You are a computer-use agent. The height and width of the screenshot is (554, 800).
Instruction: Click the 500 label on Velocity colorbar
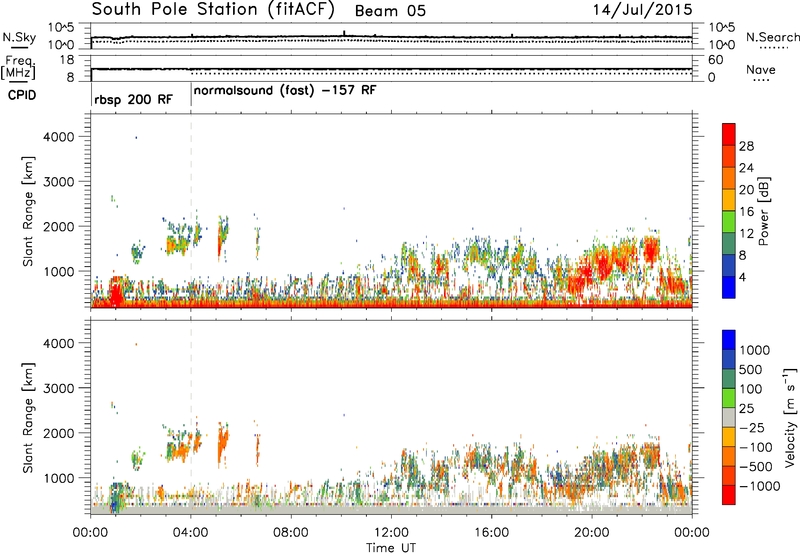[x=749, y=370]
